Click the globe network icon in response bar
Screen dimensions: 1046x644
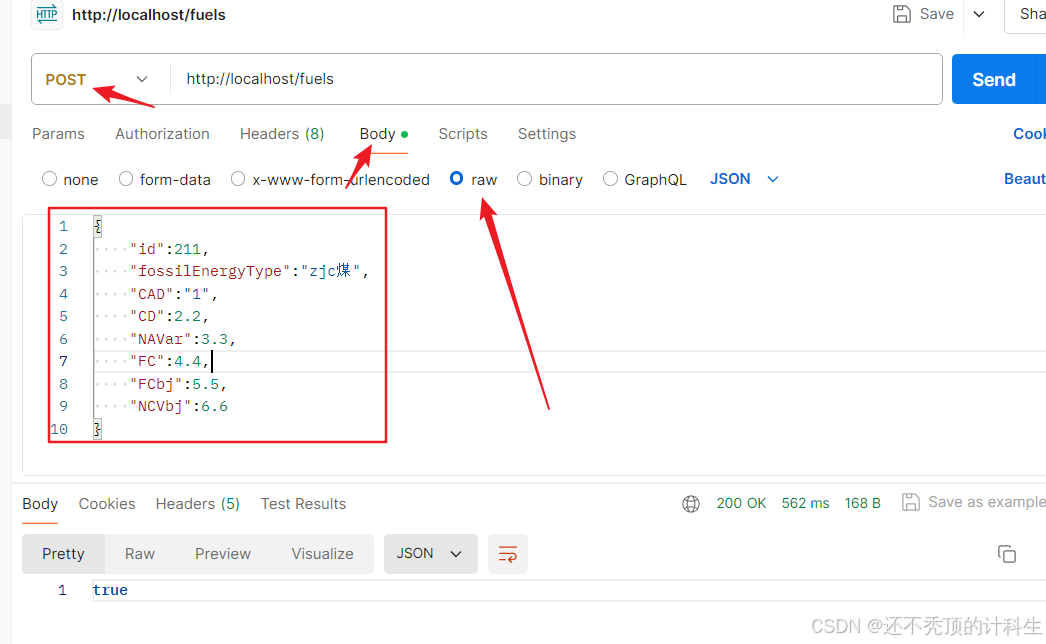click(690, 504)
